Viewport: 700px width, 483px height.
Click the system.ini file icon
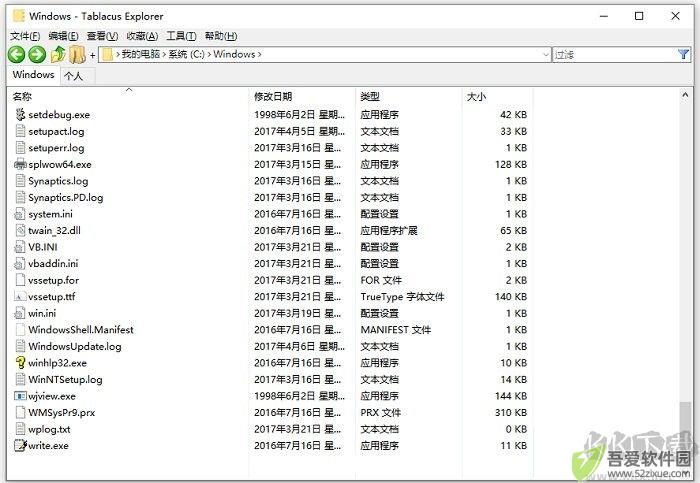20,214
